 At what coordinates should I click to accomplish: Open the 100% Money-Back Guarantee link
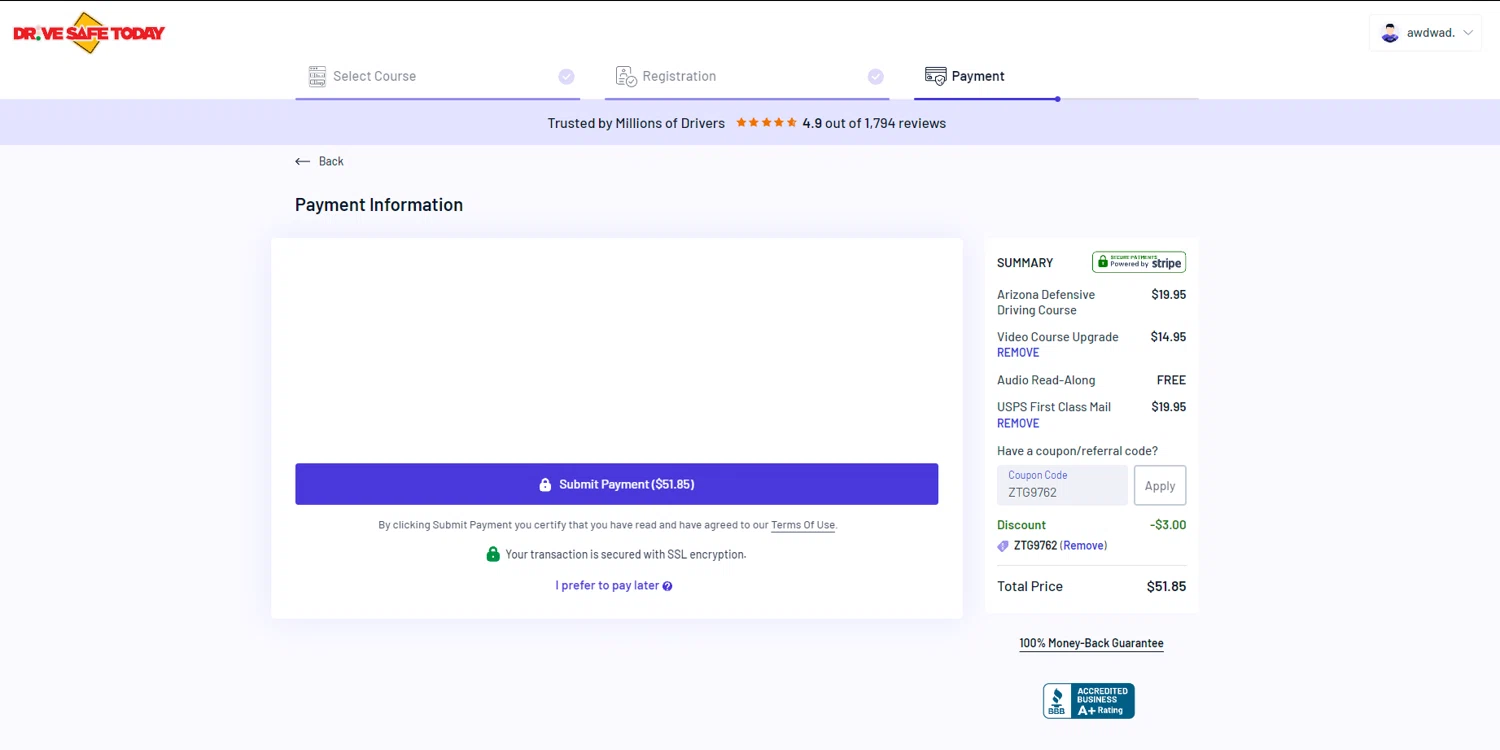click(x=1091, y=643)
